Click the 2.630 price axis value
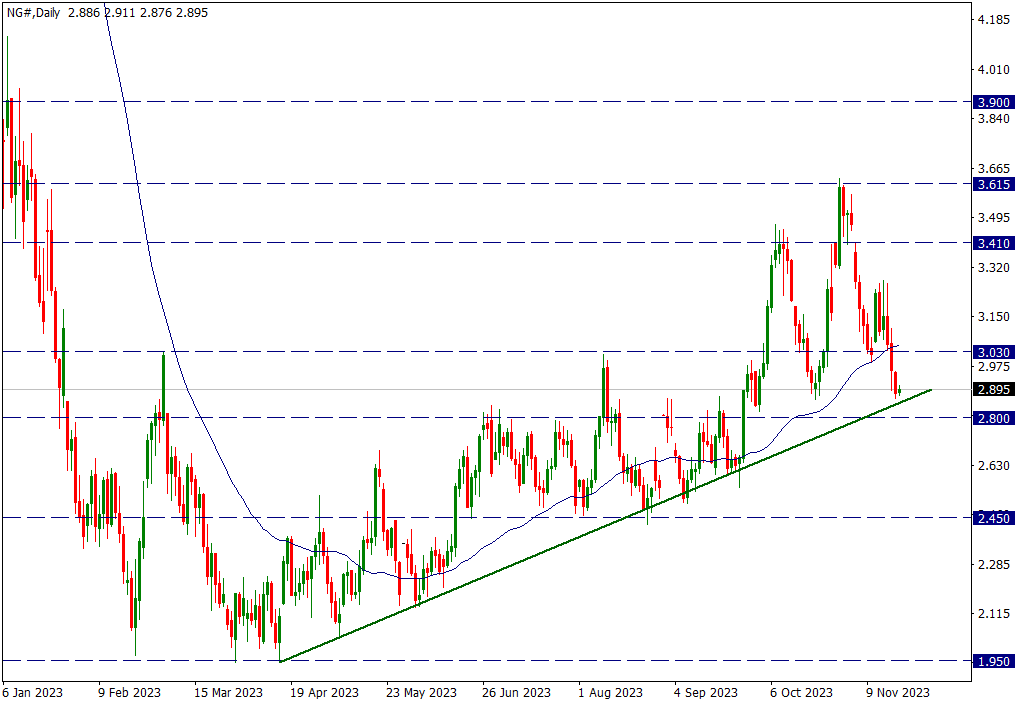Image resolution: width=1021 pixels, height=705 pixels. coord(994,465)
